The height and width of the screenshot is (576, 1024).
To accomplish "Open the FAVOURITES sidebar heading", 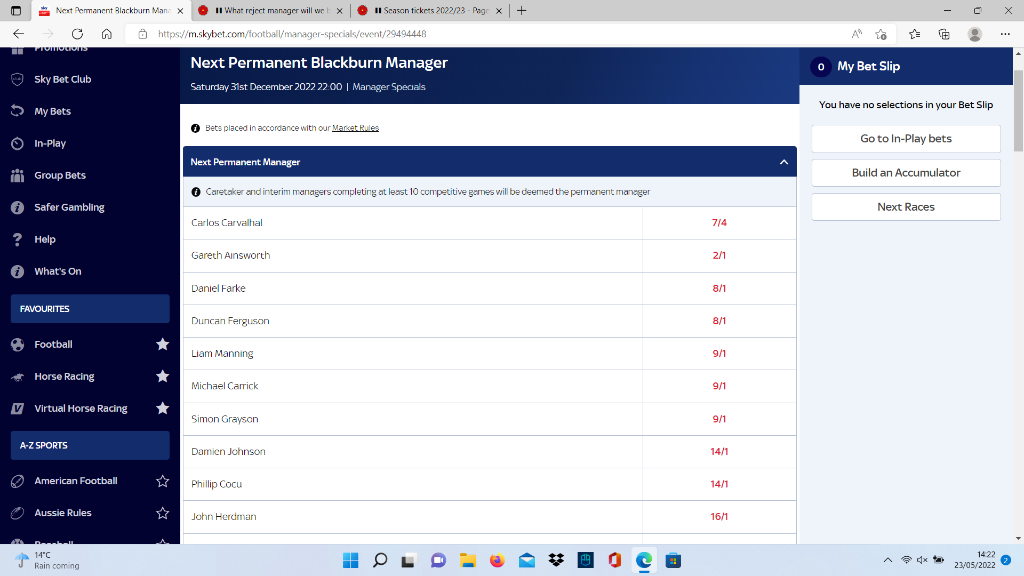I will click(x=90, y=309).
